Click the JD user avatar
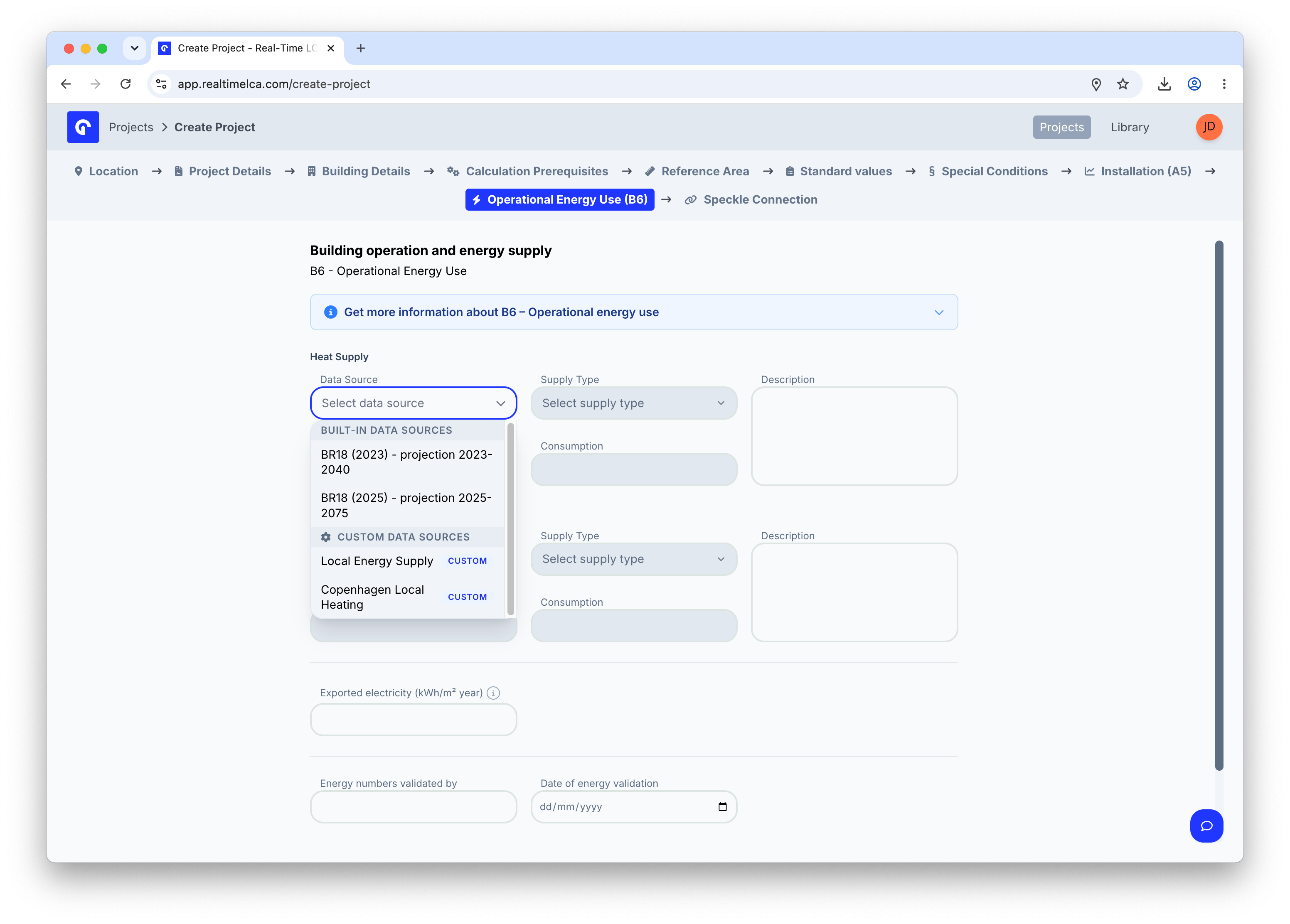1290x924 pixels. tap(1209, 127)
